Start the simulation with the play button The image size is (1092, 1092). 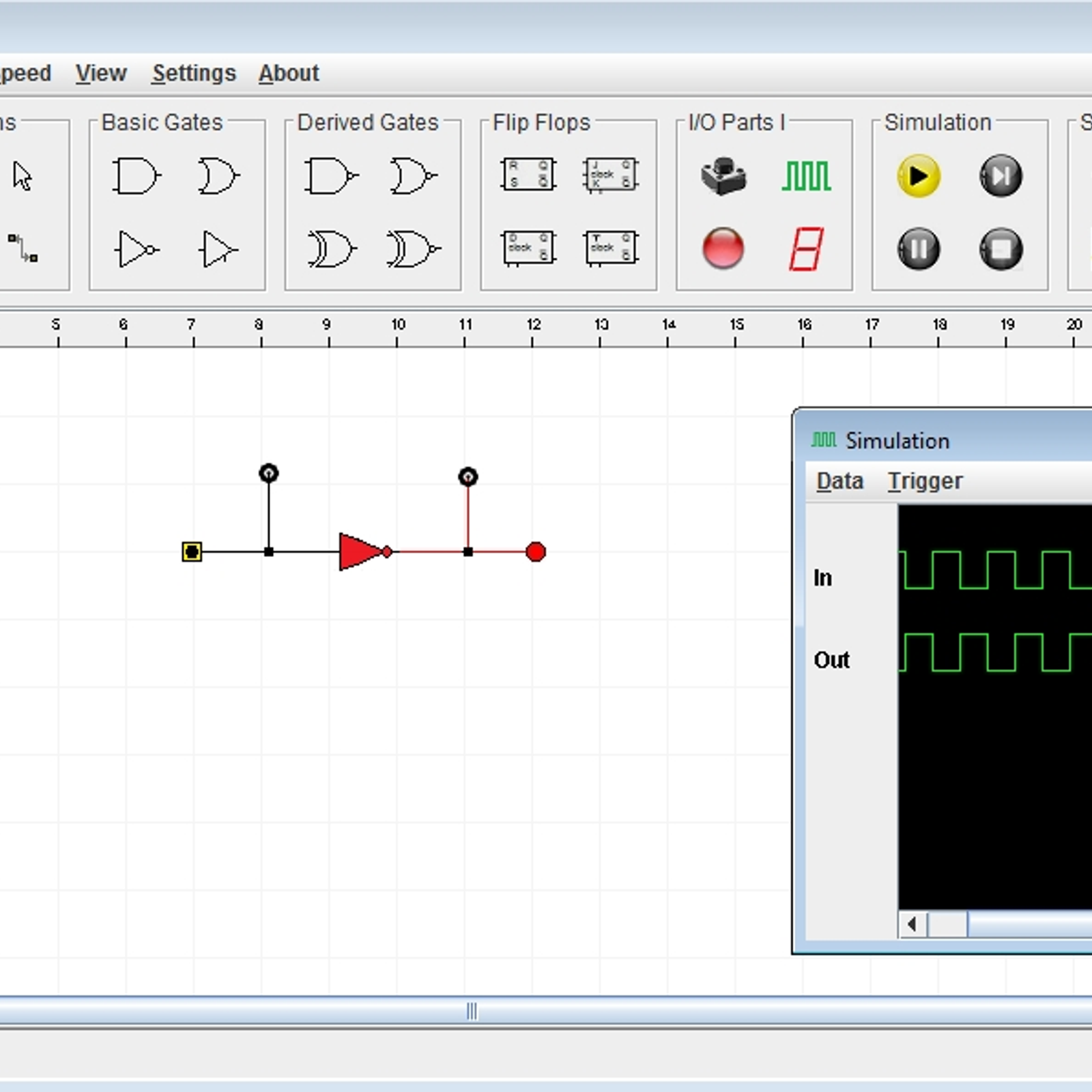click(918, 176)
